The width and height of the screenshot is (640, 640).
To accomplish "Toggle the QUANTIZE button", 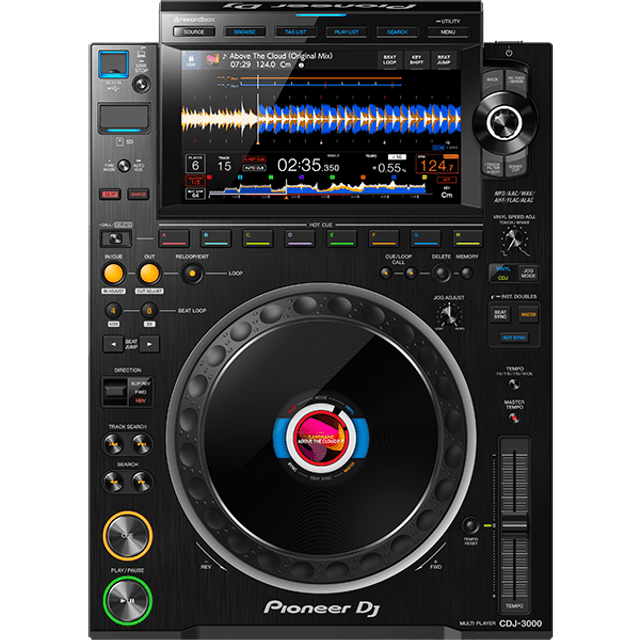I will pyautogui.click(x=138, y=194).
